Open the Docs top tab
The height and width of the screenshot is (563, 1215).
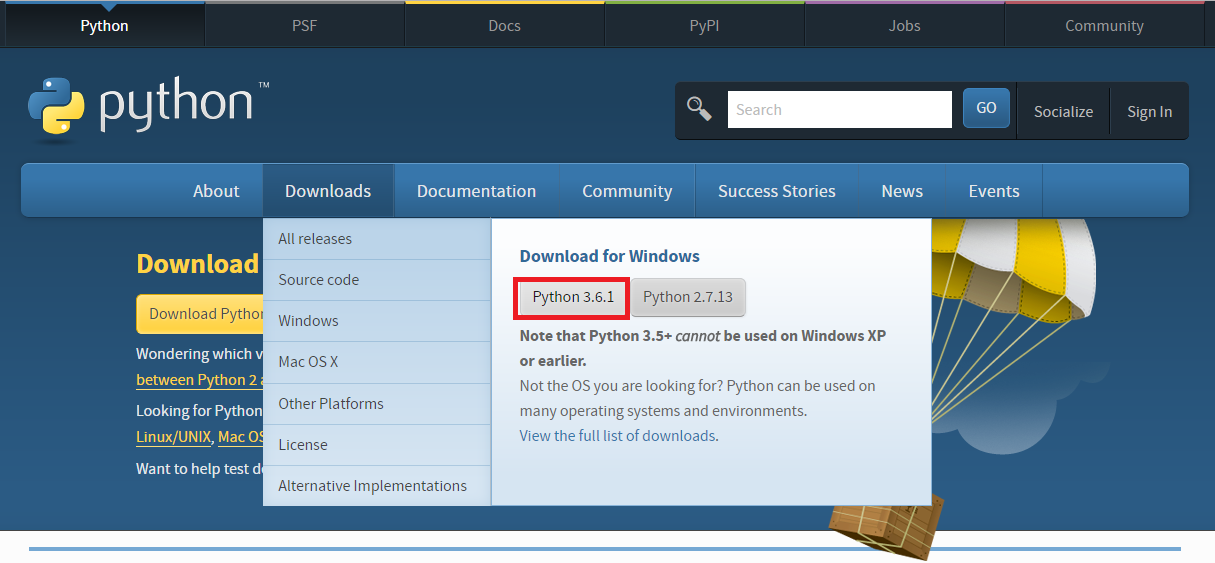click(504, 26)
